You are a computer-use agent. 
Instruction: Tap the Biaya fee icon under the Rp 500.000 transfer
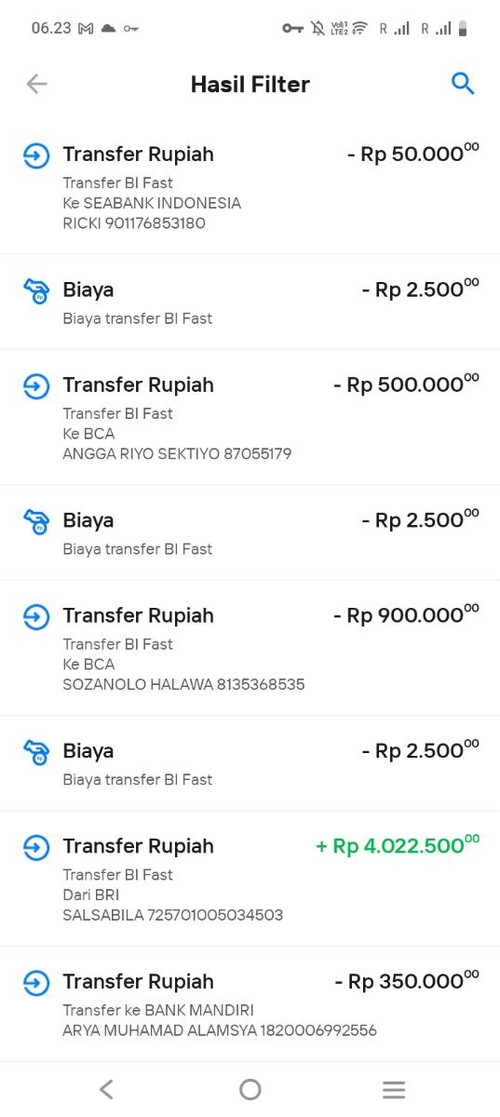(36, 522)
